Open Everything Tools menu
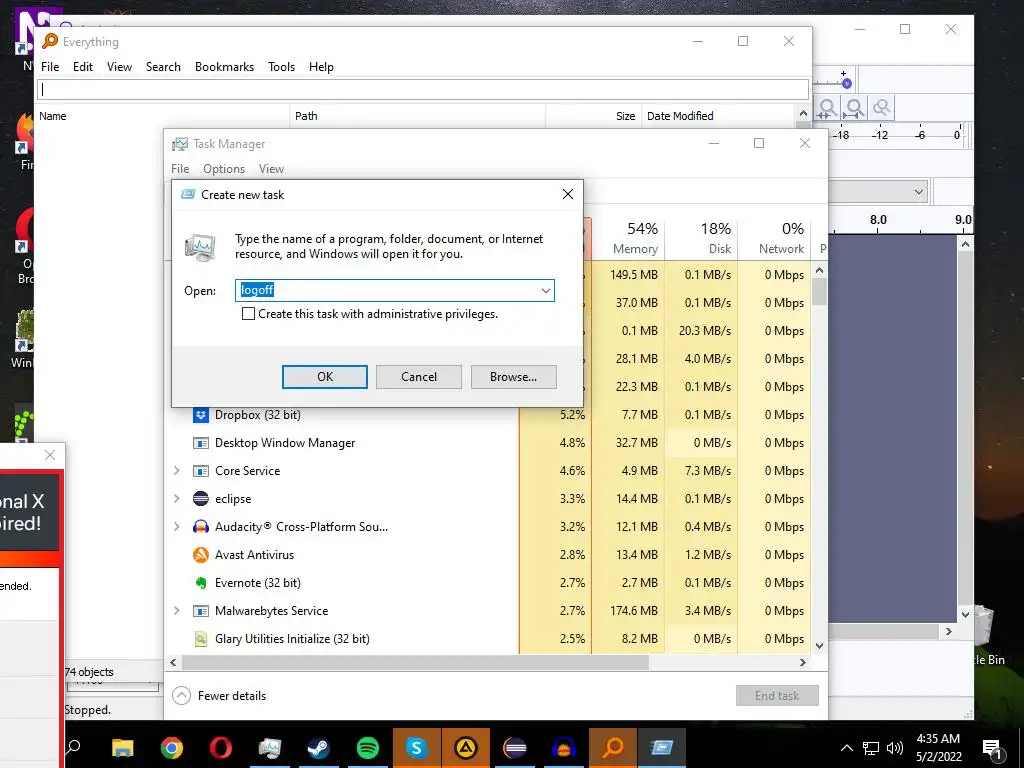The width and height of the screenshot is (1024, 768). [x=281, y=67]
